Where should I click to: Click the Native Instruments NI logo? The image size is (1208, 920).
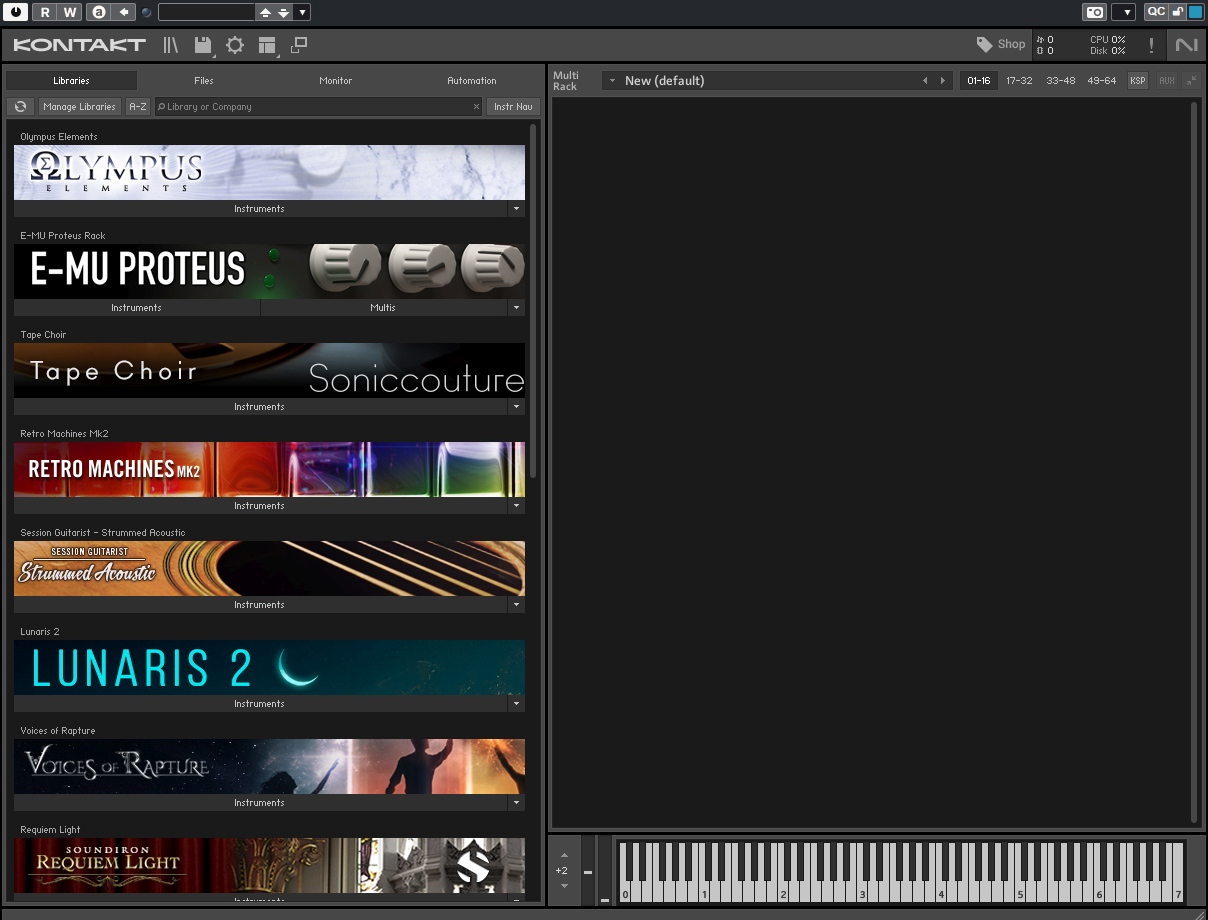point(1187,45)
